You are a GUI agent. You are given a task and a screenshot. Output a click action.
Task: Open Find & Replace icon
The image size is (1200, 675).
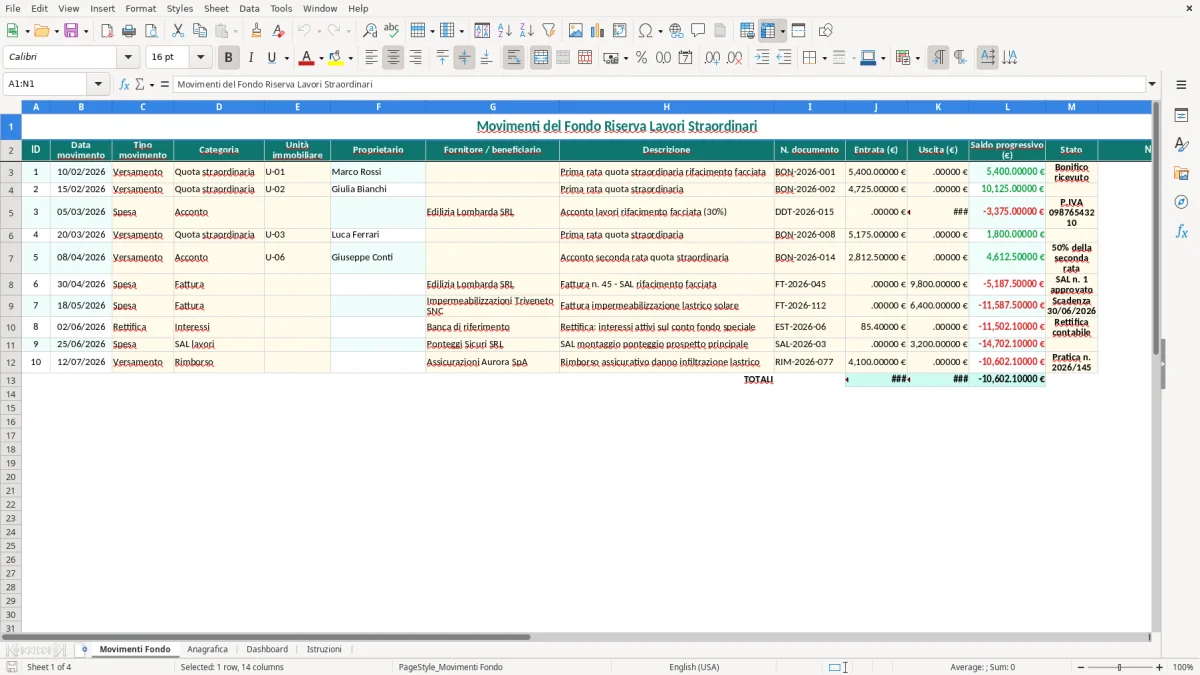[x=370, y=31]
